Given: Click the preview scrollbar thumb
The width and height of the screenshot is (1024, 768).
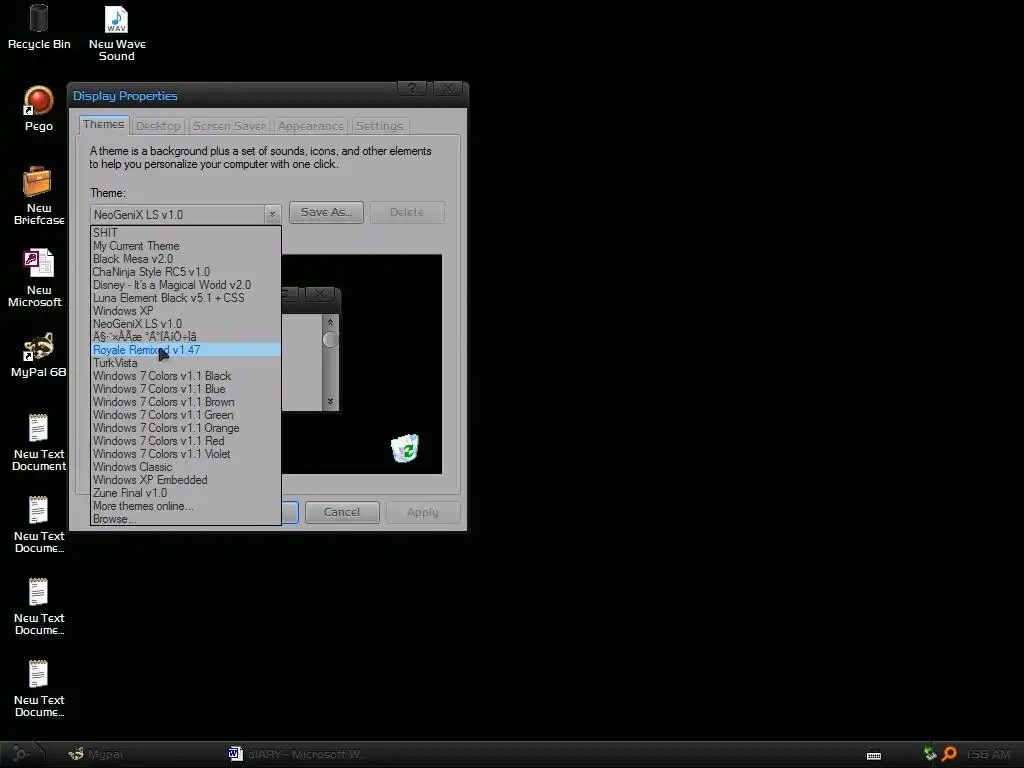Looking at the screenshot, I should point(330,340).
